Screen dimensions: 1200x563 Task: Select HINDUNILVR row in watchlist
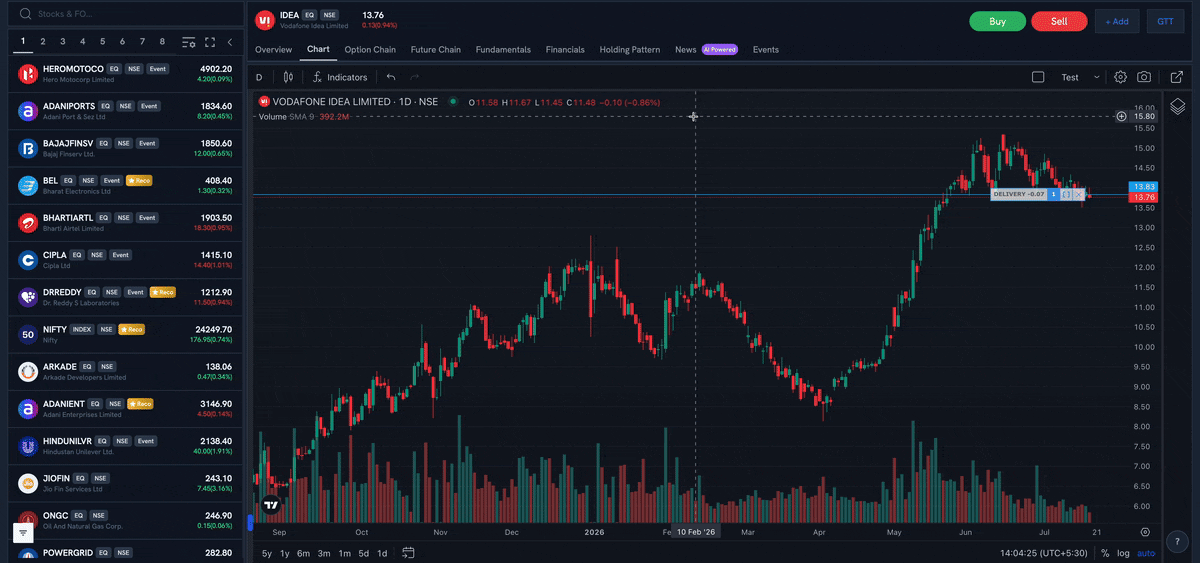click(125, 447)
